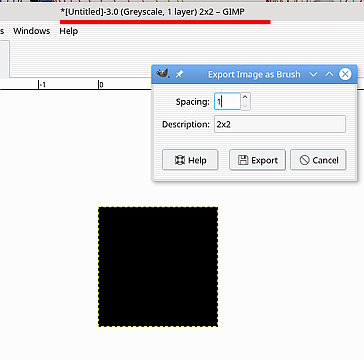Click the 0 mark on horizontal ruler
Image resolution: width=364 pixels, height=360 pixels.
click(101, 85)
